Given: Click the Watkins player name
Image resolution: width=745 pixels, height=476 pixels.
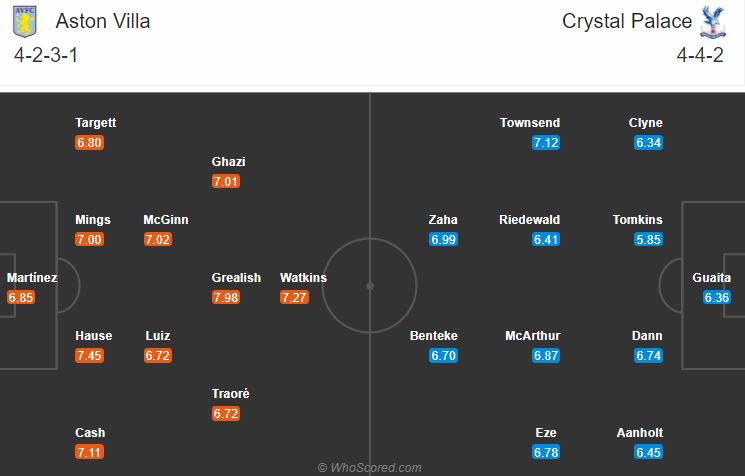Looking at the screenshot, I should 303,277.
